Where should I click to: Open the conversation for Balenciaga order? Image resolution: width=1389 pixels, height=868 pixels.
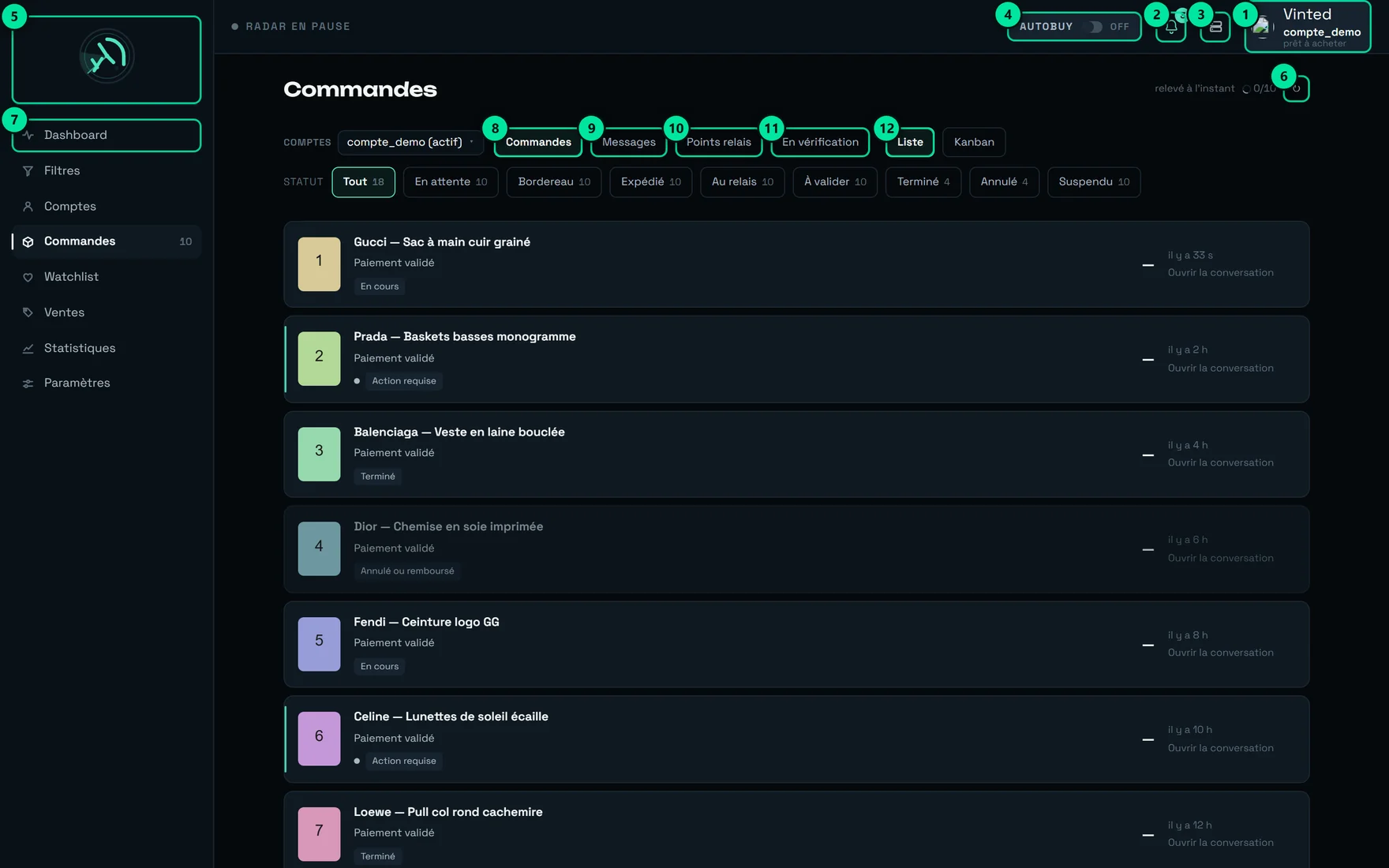[1221, 463]
